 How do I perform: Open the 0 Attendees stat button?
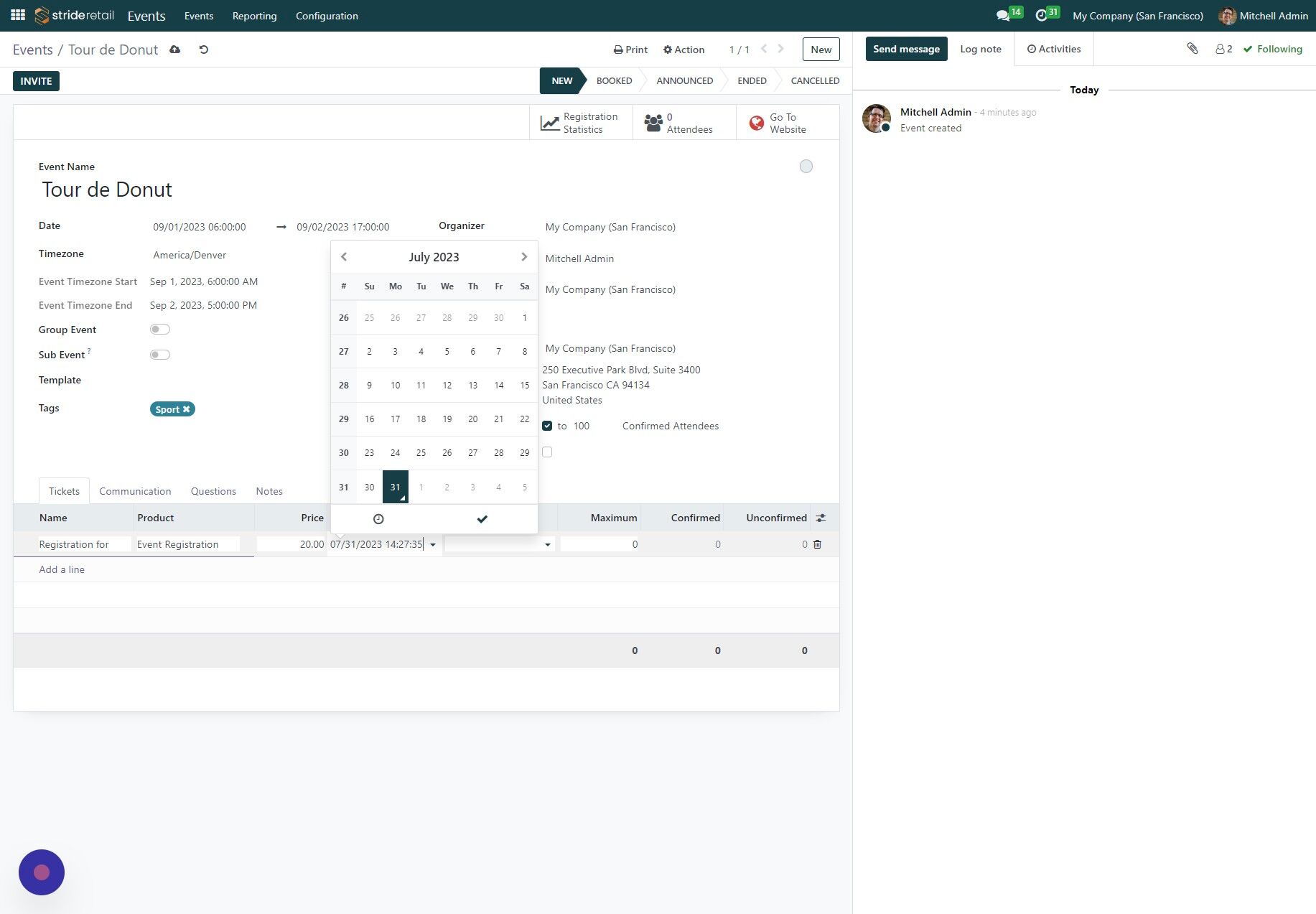point(684,123)
